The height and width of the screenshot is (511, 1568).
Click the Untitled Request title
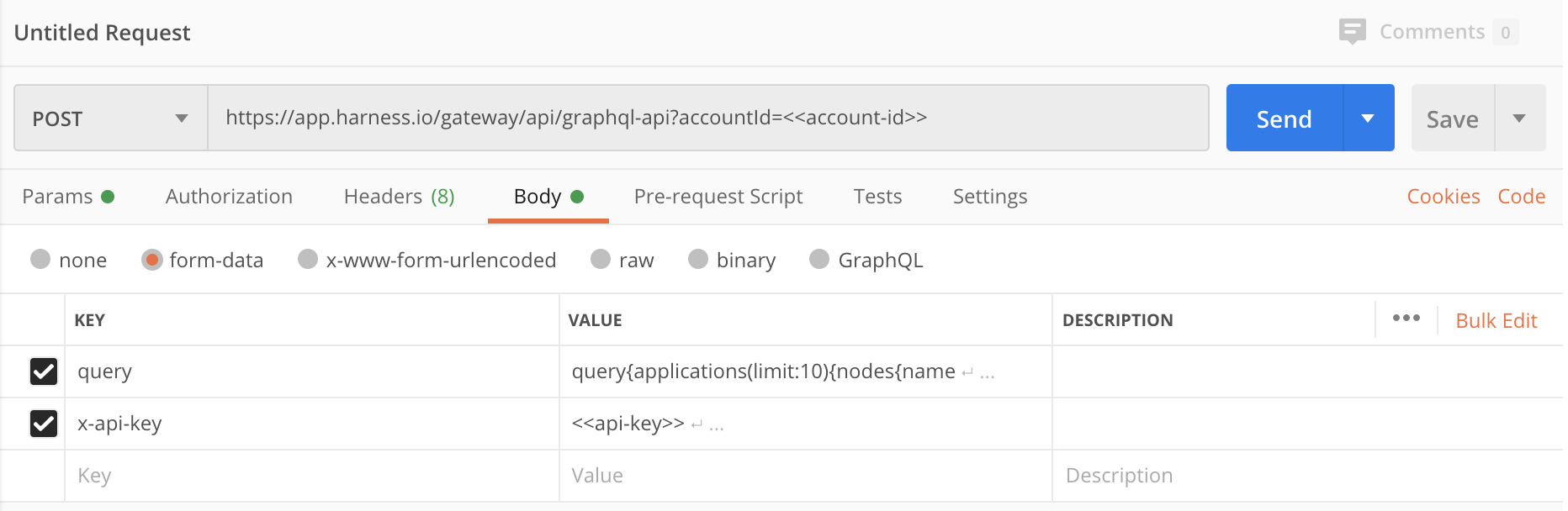click(103, 33)
